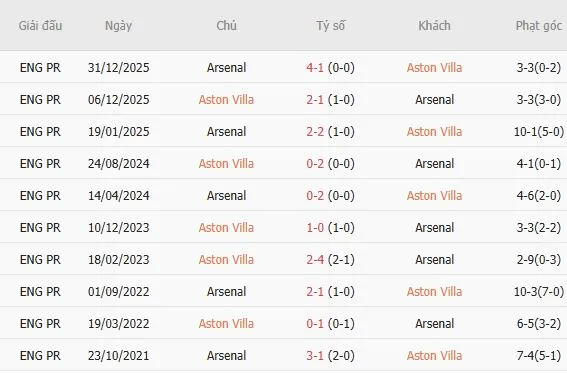Select the Ngày column header
567x373 pixels.
point(118,26)
